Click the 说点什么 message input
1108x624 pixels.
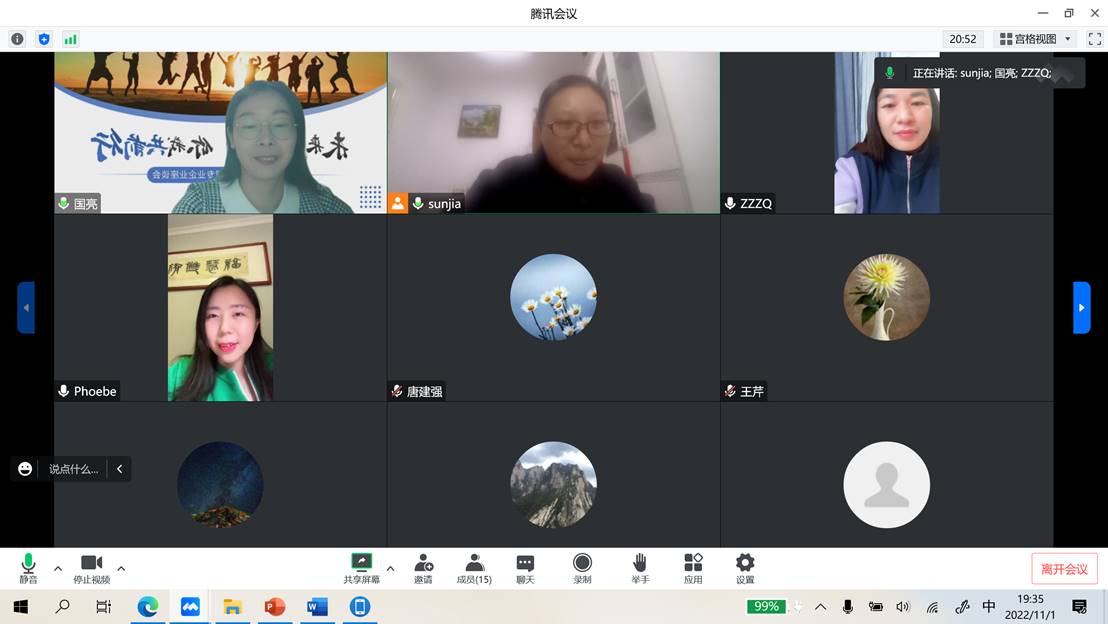click(x=73, y=469)
